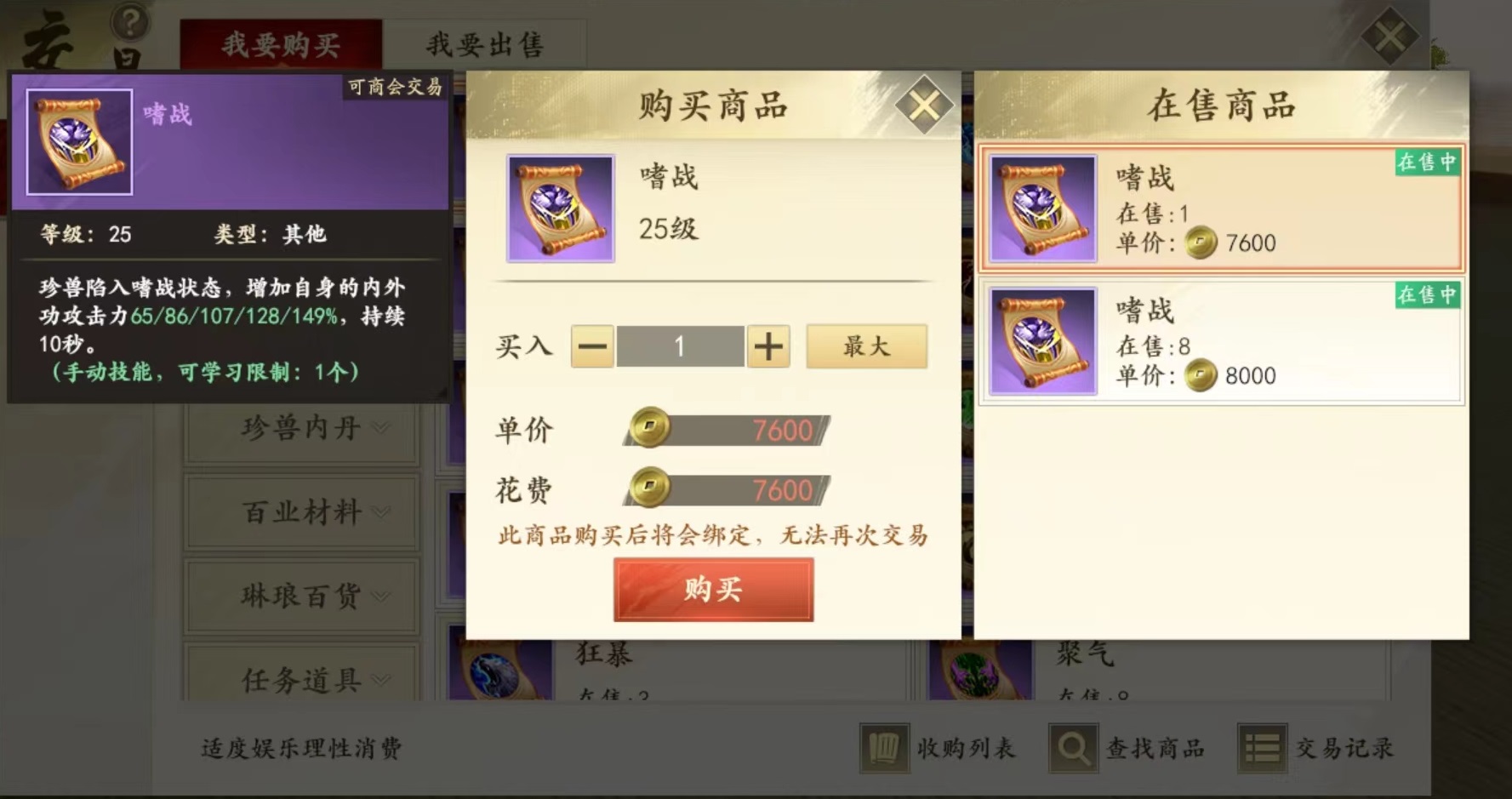Screen dimensions: 1512x799
Task: Click the 最大 quantity button
Action: coord(866,345)
